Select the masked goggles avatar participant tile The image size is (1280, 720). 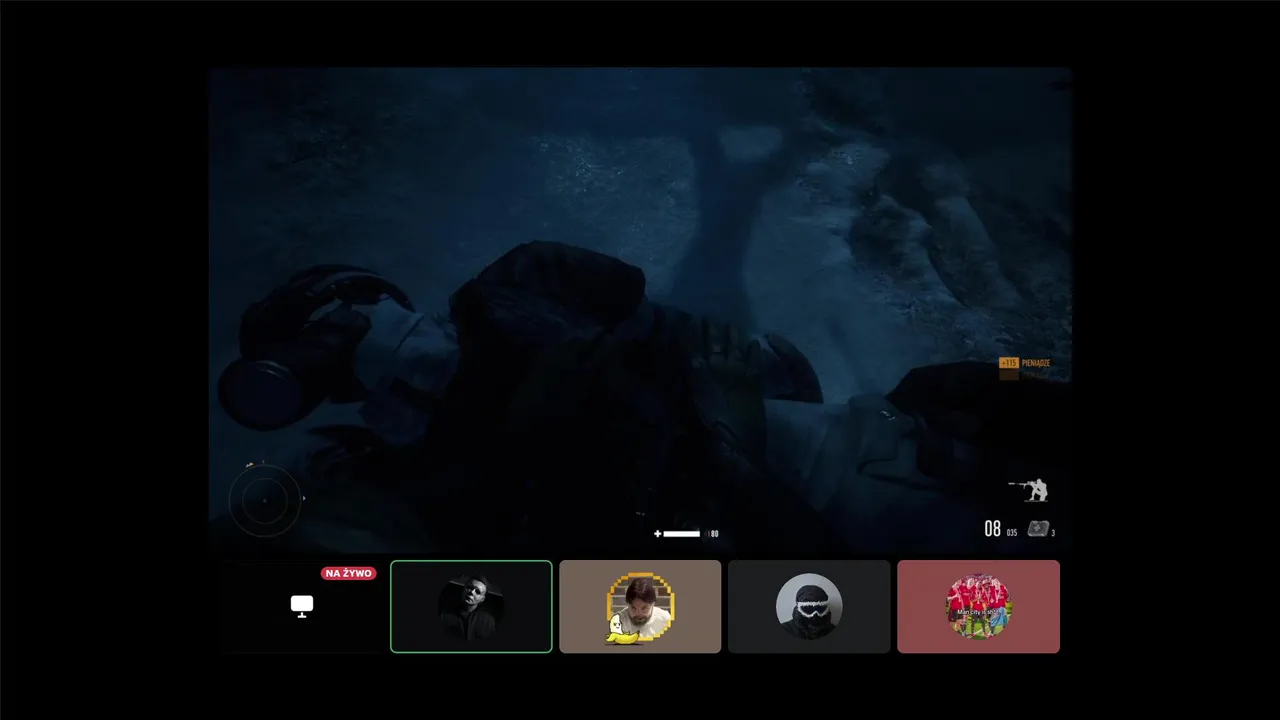[809, 607]
